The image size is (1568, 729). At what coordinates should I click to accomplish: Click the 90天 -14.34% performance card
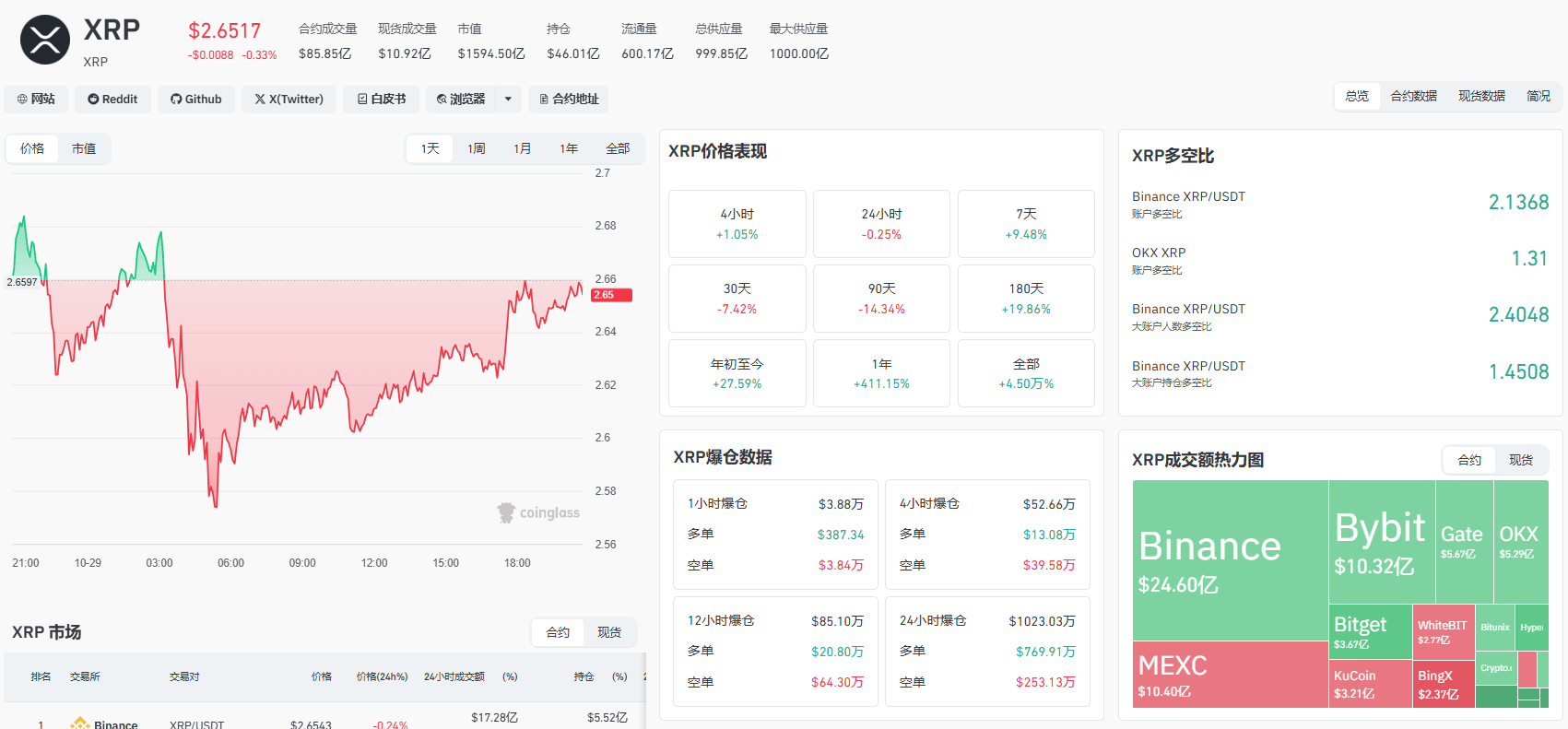[881, 299]
